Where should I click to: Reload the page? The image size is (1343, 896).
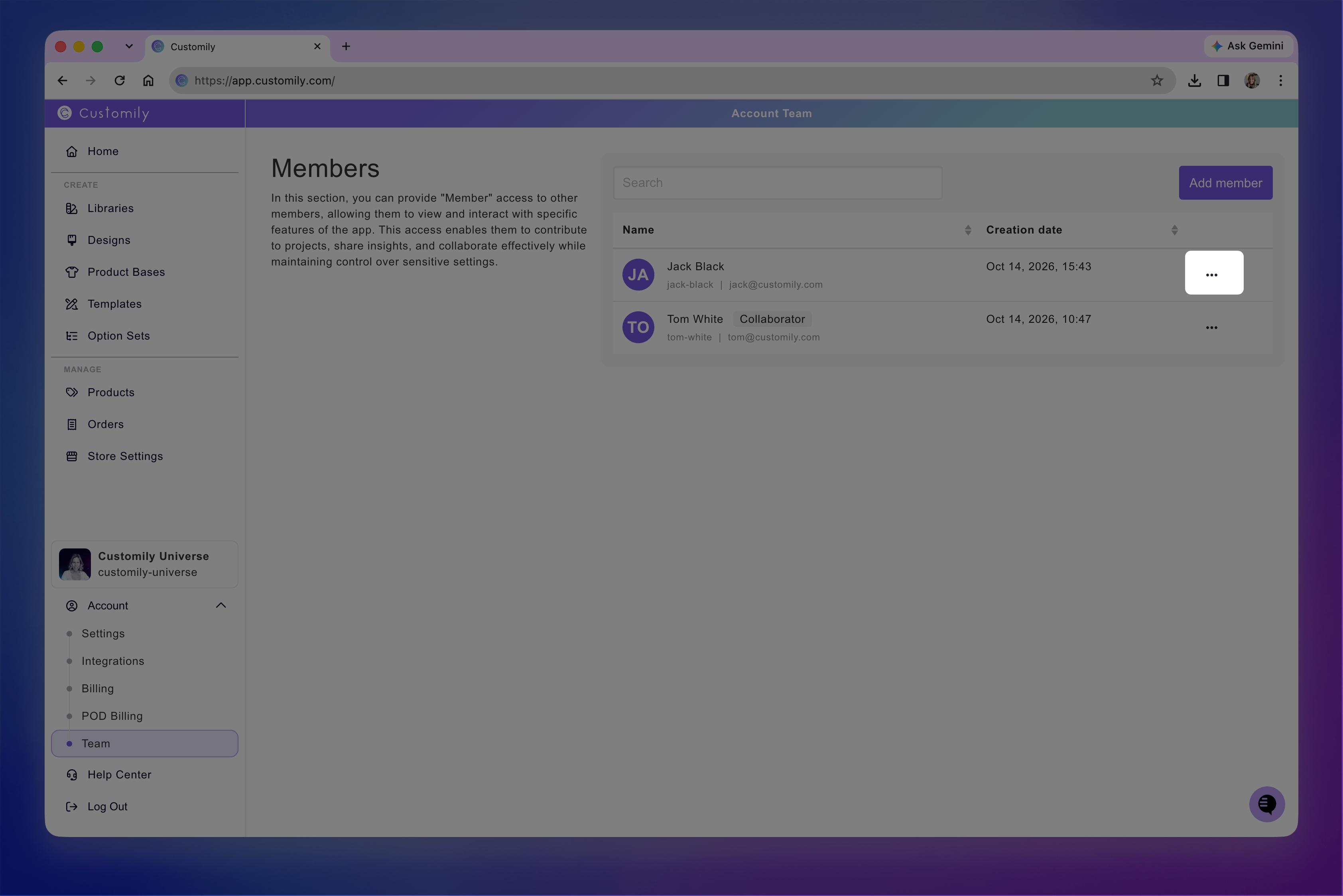click(120, 81)
